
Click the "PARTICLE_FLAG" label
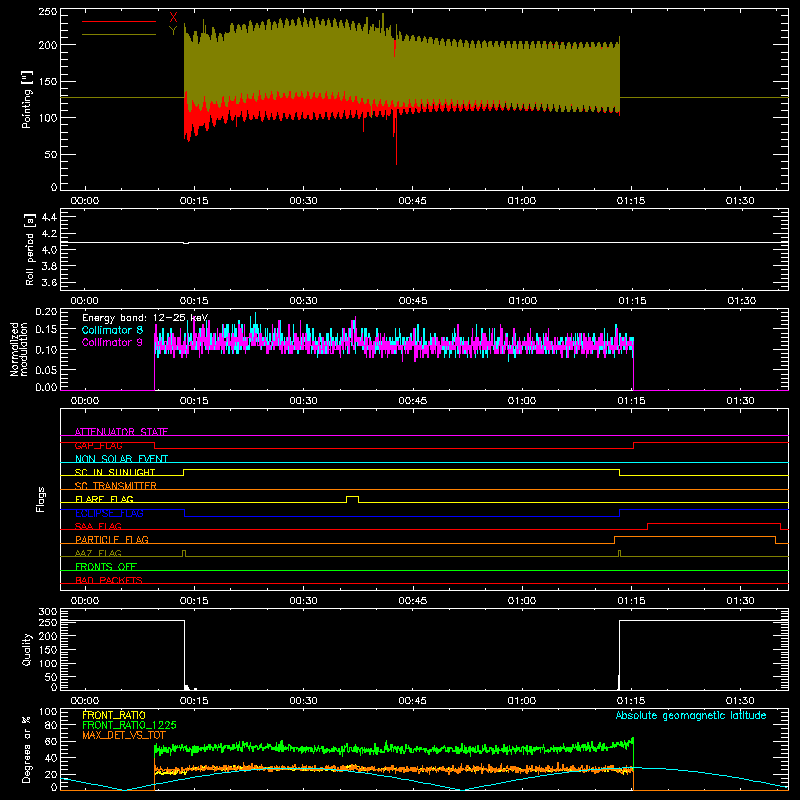point(112,539)
